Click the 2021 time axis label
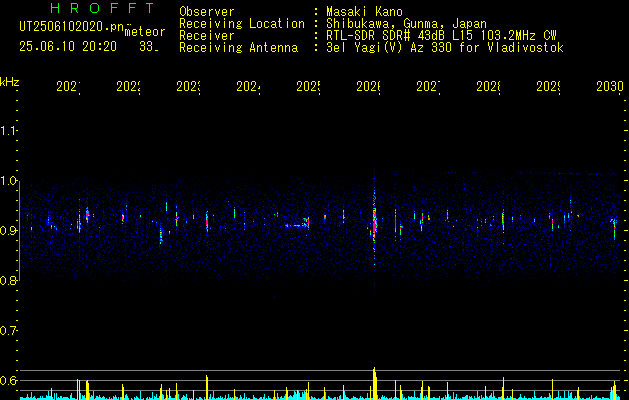Screen dimensions: 629x400 pyautogui.click(x=68, y=86)
